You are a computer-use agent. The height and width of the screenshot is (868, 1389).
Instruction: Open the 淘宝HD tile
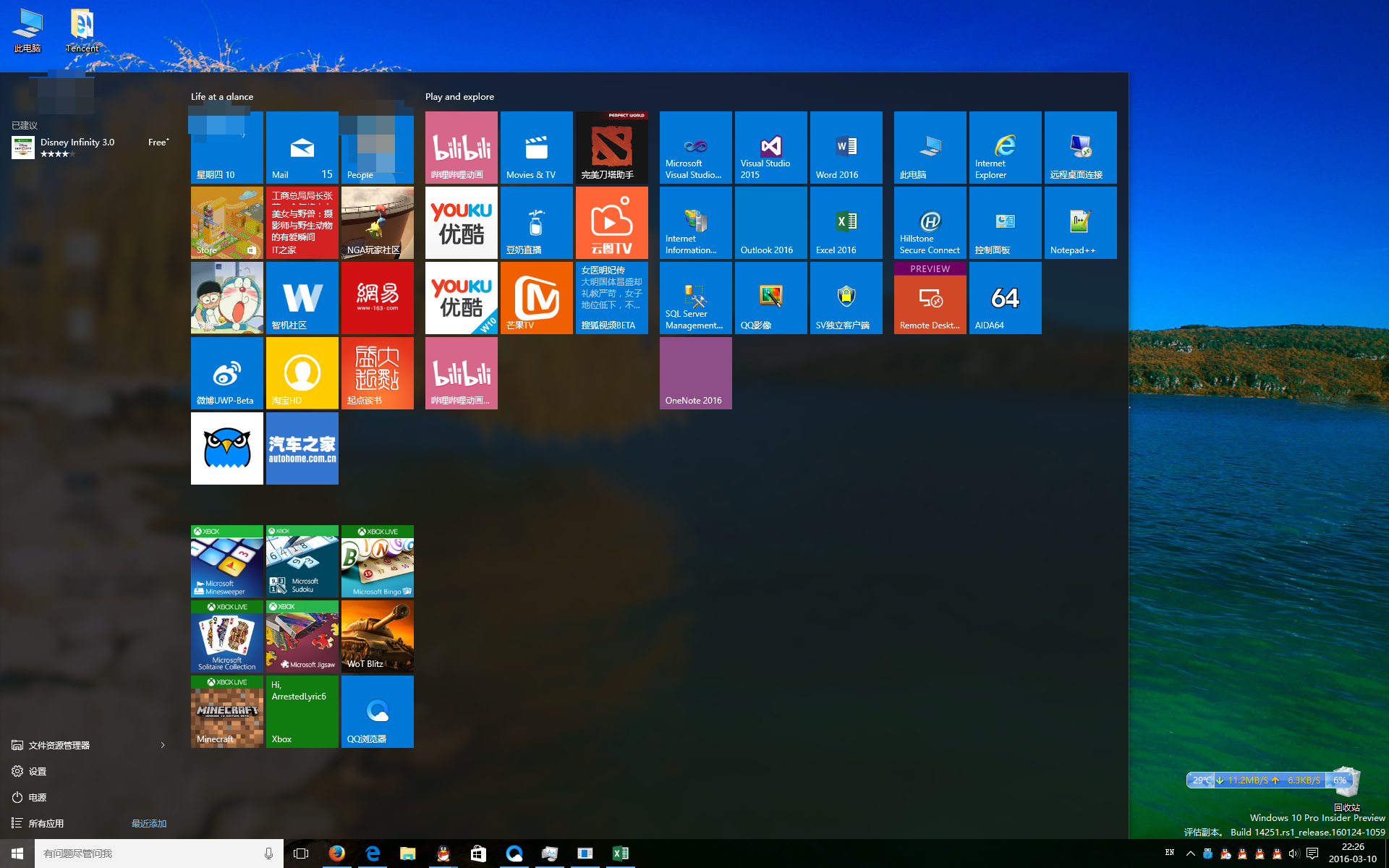302,373
